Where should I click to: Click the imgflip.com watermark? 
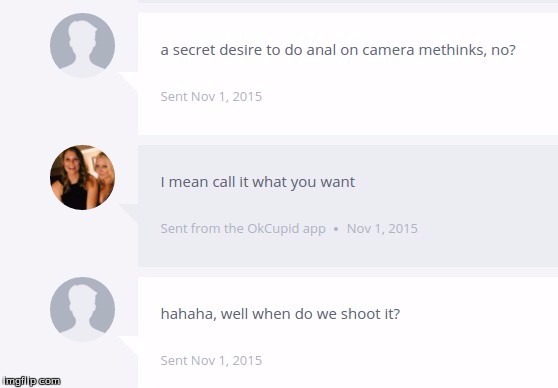pyautogui.click(x=31, y=381)
